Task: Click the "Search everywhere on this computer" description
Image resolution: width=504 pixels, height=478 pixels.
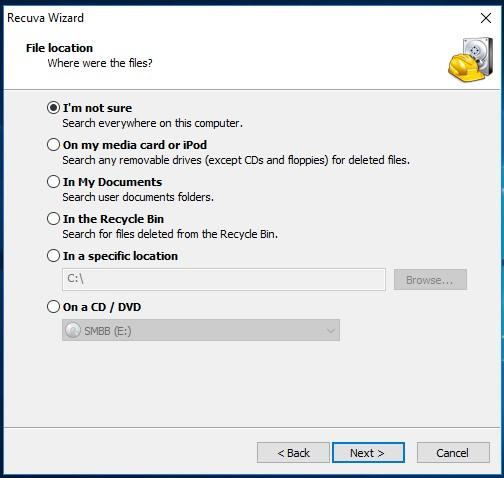Action: [x=153, y=123]
